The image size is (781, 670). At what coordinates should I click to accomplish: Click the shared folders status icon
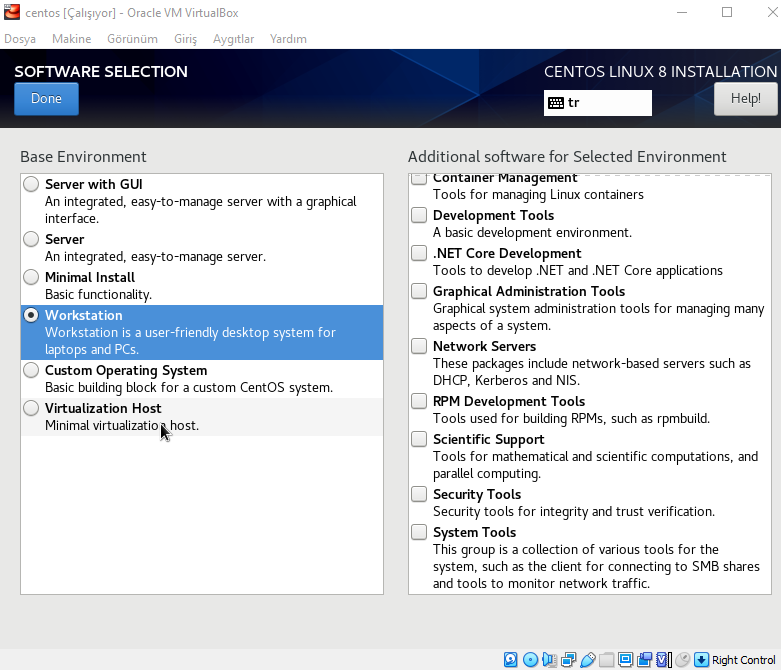tap(606, 660)
